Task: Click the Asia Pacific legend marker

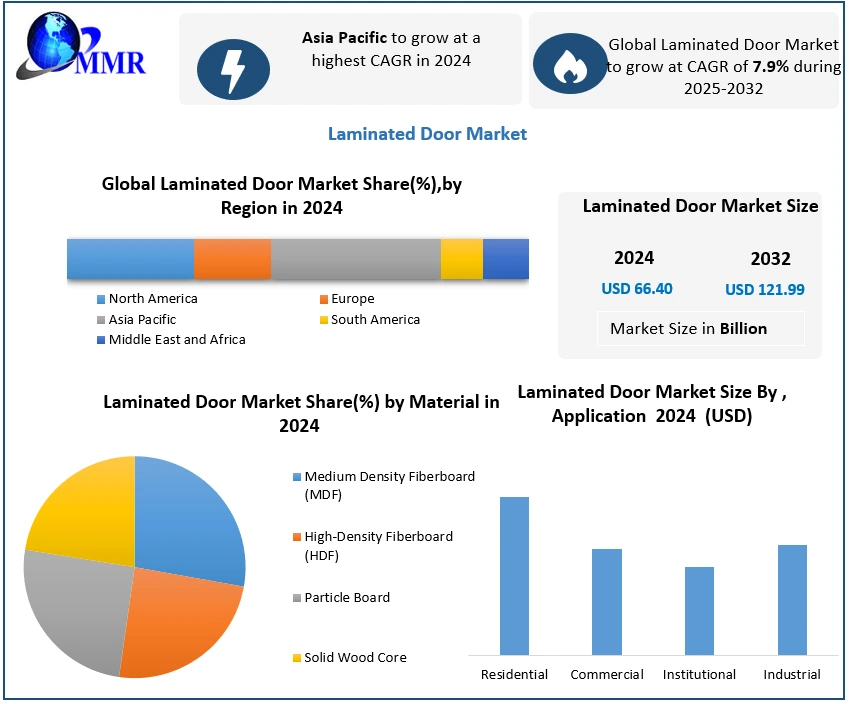Action: [101, 320]
